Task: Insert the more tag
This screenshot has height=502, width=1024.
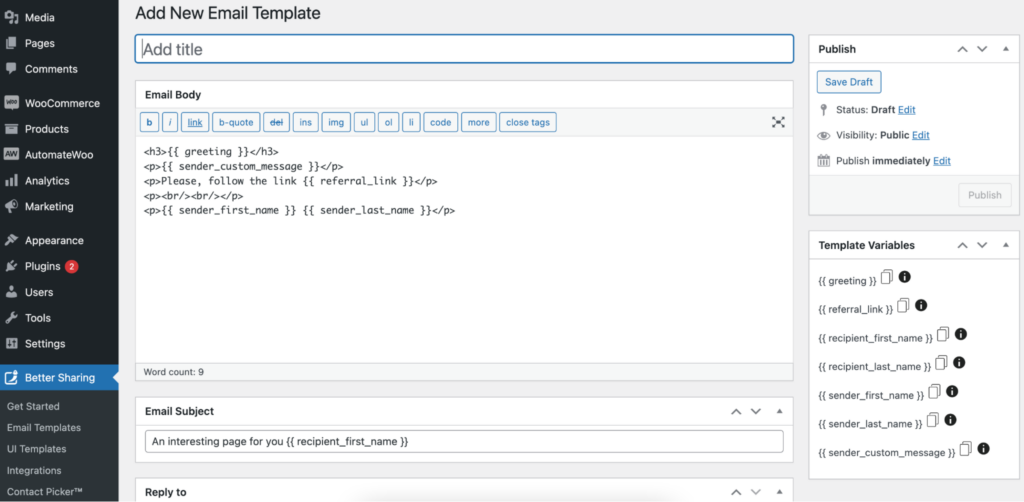Action: click(x=479, y=122)
